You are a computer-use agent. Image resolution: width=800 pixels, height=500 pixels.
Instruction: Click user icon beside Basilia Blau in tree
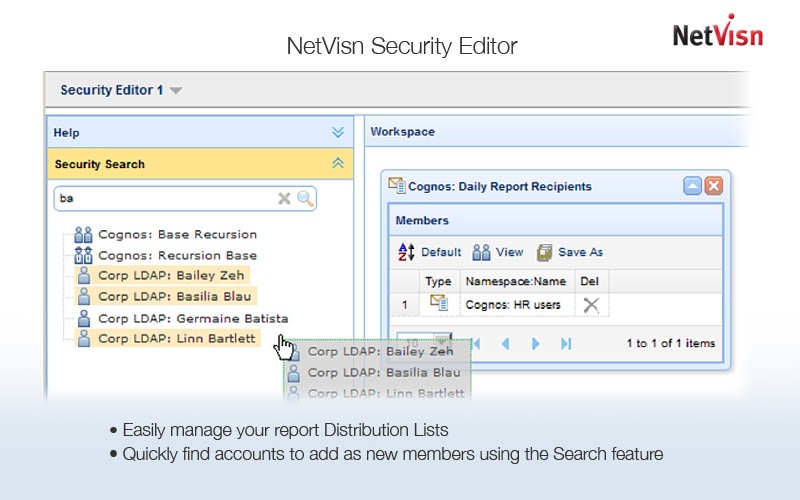(84, 296)
